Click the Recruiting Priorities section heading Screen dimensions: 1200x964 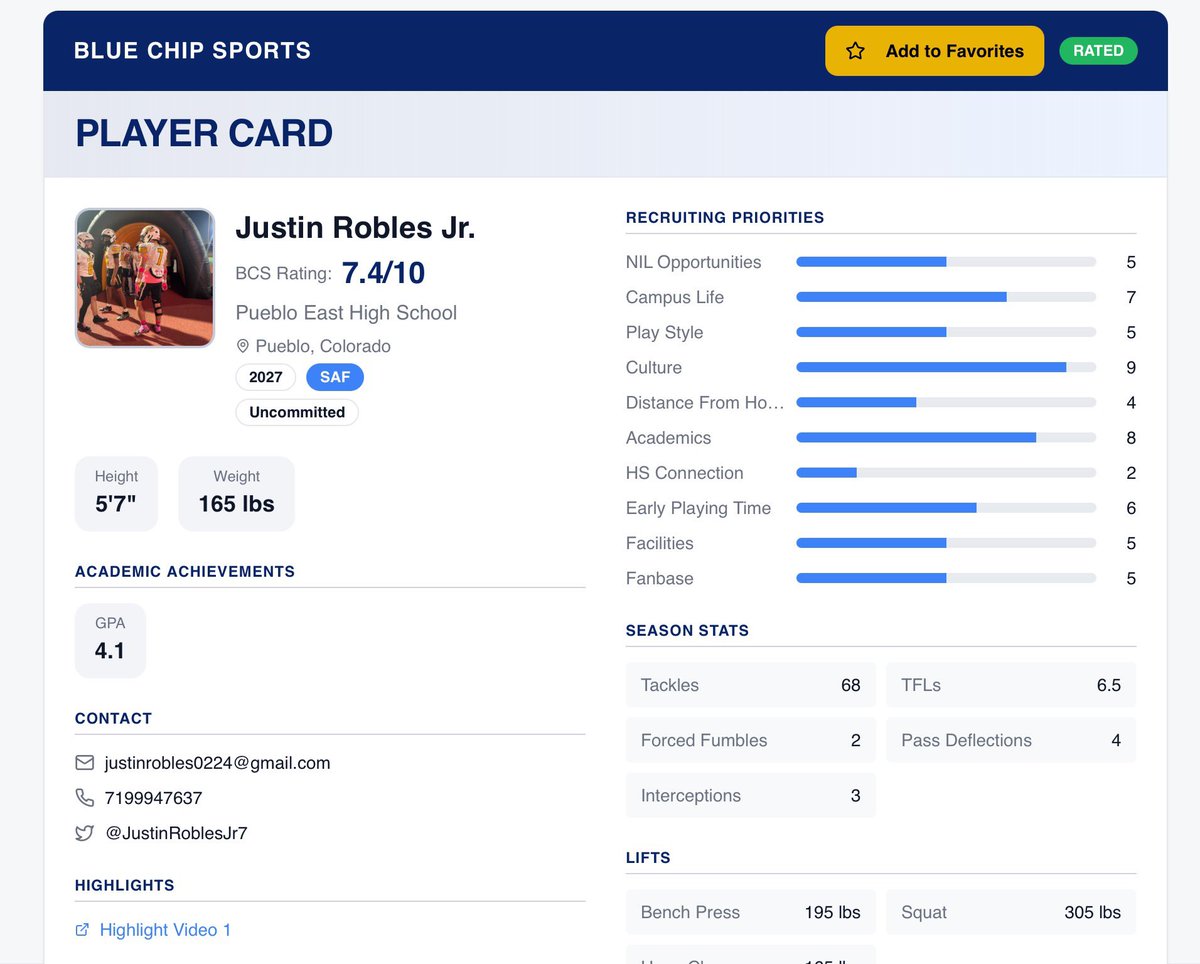click(725, 217)
